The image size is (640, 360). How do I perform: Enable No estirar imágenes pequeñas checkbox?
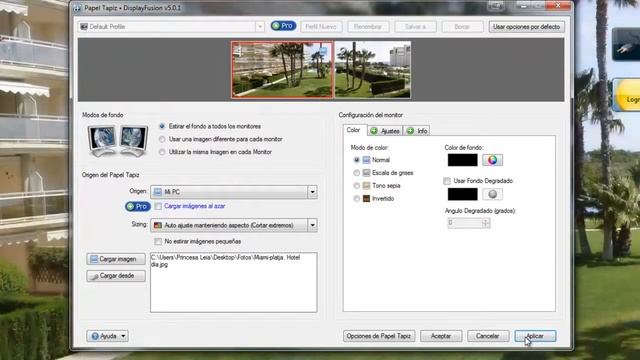click(x=158, y=242)
